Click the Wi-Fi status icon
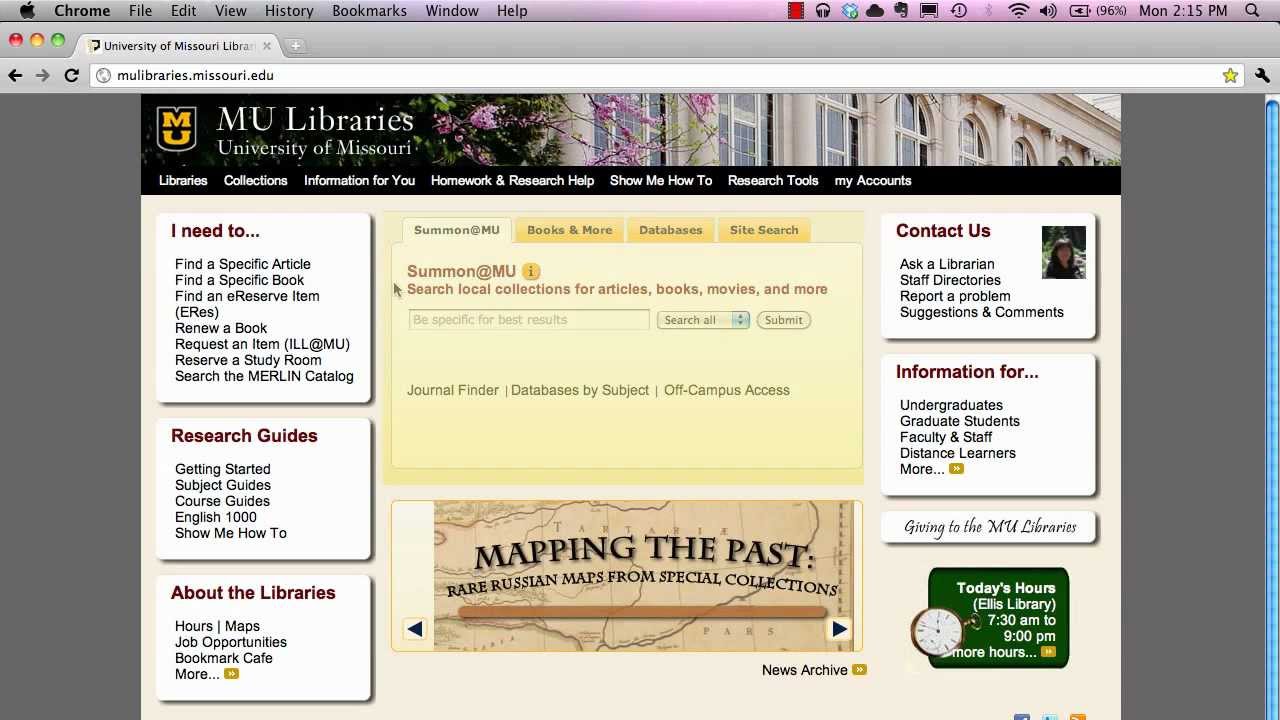This screenshot has height=720, width=1280. tap(1019, 11)
